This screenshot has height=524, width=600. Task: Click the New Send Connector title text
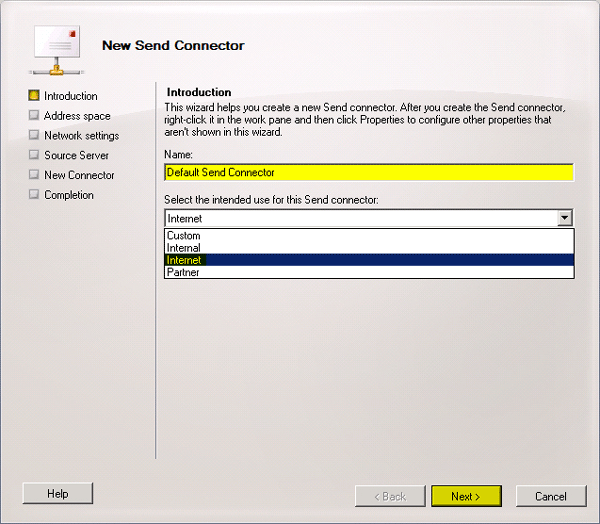(x=173, y=46)
